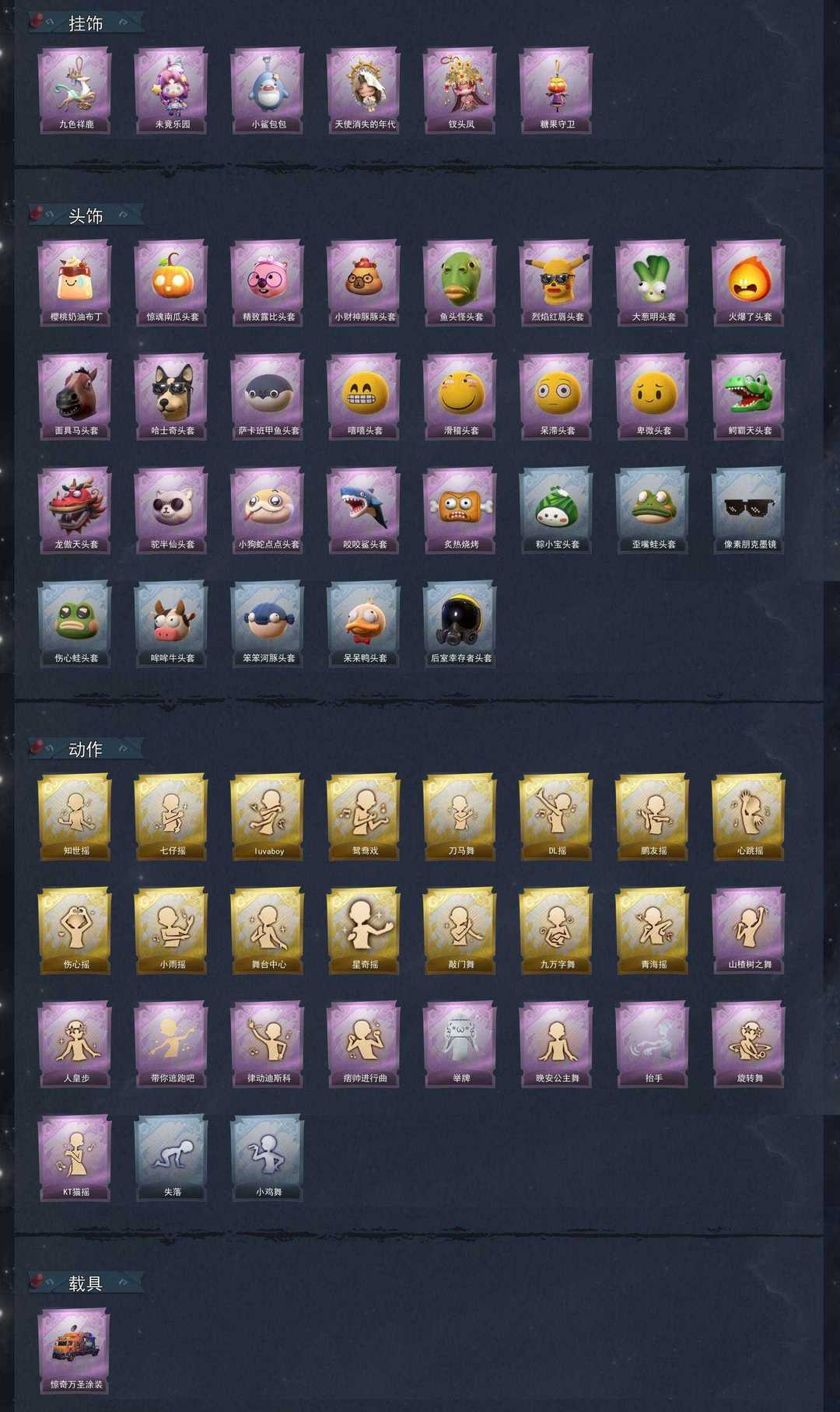Select the 鱼头怪头套 green fish head

pyautogui.click(x=460, y=283)
